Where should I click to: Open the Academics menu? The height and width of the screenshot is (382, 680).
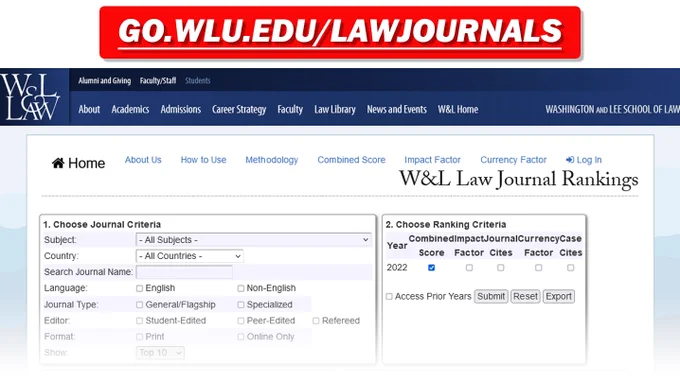pos(130,109)
